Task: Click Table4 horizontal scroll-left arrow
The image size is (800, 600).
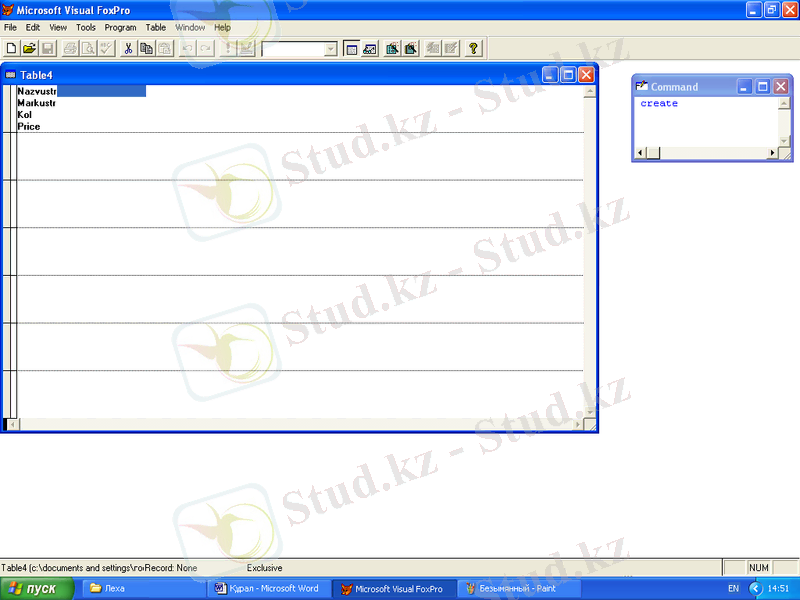Action: (x=13, y=424)
